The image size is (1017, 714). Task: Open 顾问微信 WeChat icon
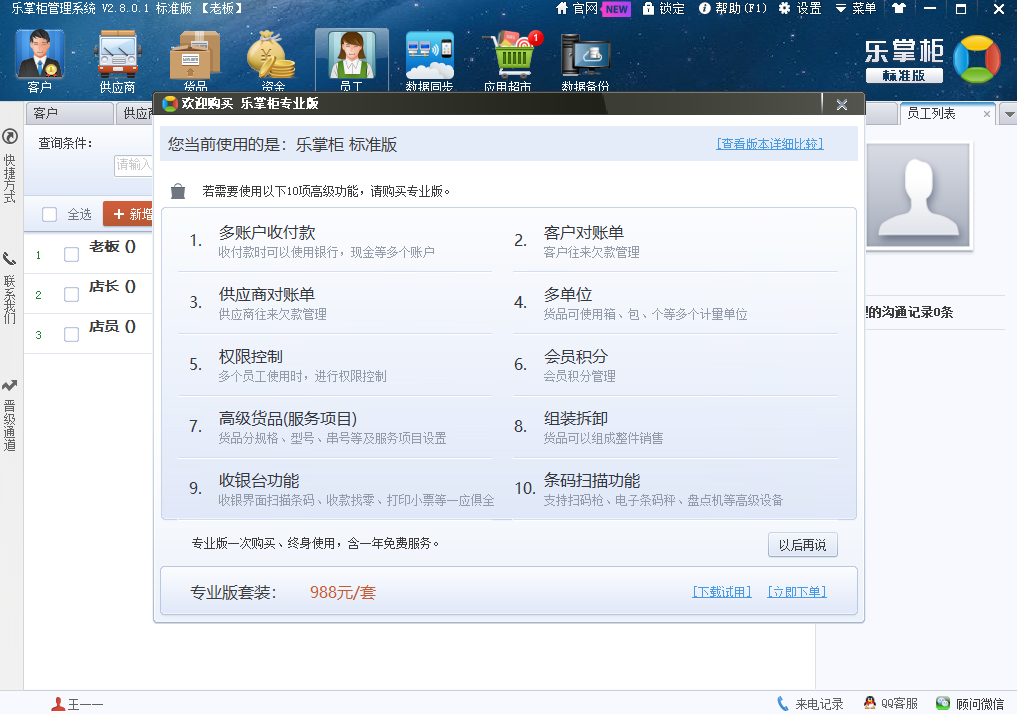click(943, 703)
